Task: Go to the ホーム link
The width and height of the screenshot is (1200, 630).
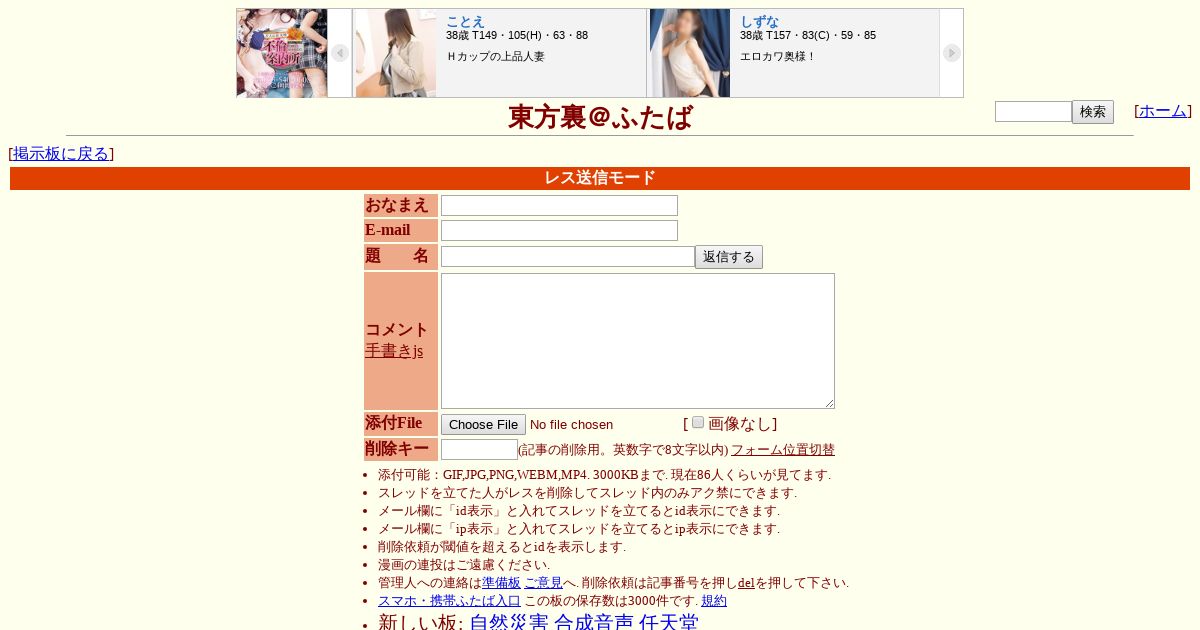Action: [1163, 111]
